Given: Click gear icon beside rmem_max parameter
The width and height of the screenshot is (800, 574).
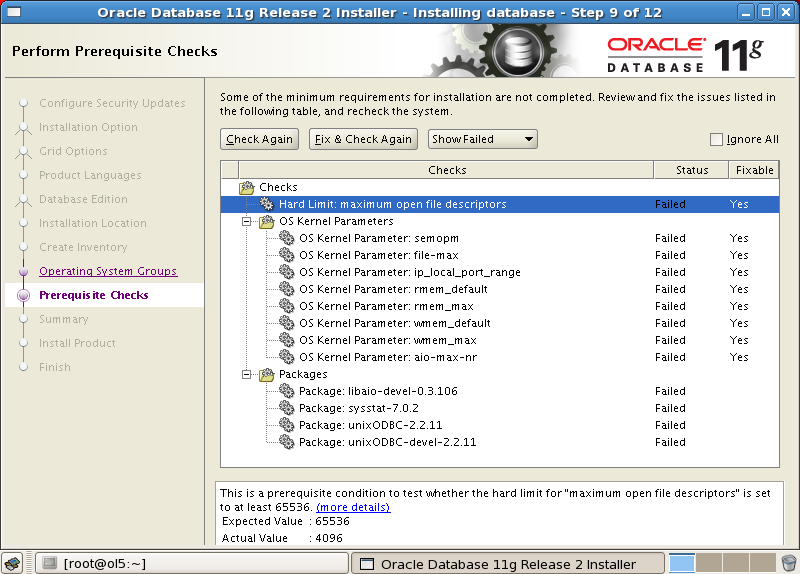Looking at the screenshot, I should pyautogui.click(x=287, y=306).
